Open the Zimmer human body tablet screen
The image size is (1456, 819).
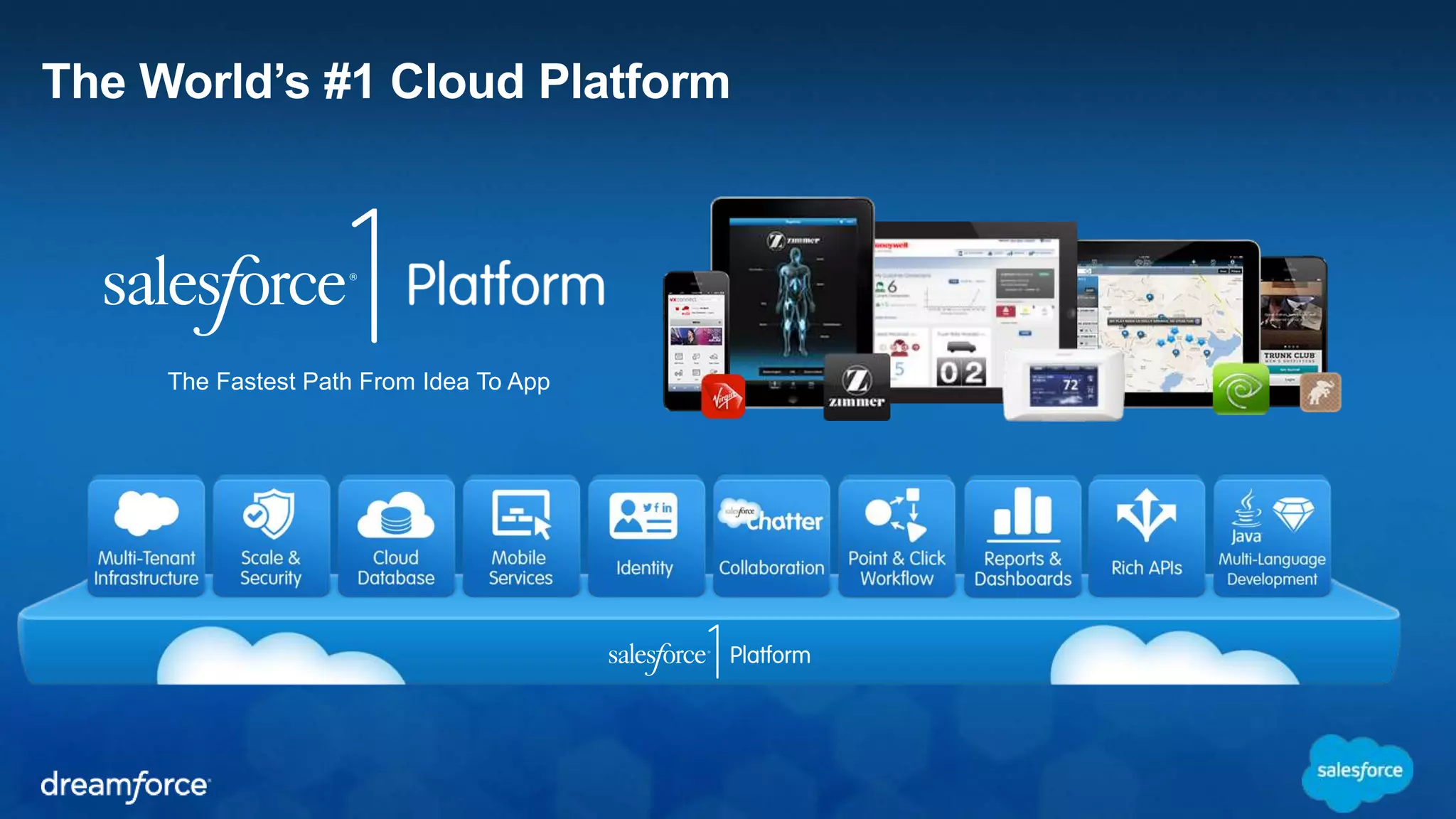(793, 301)
